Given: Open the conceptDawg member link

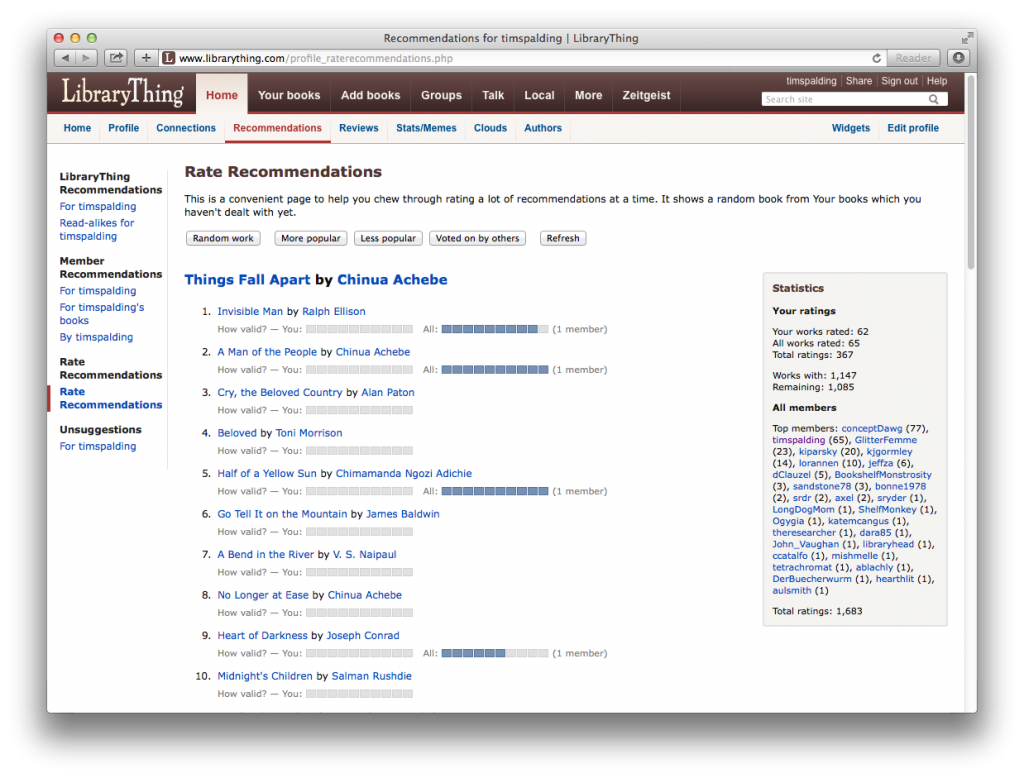Looking at the screenshot, I should point(871,429).
